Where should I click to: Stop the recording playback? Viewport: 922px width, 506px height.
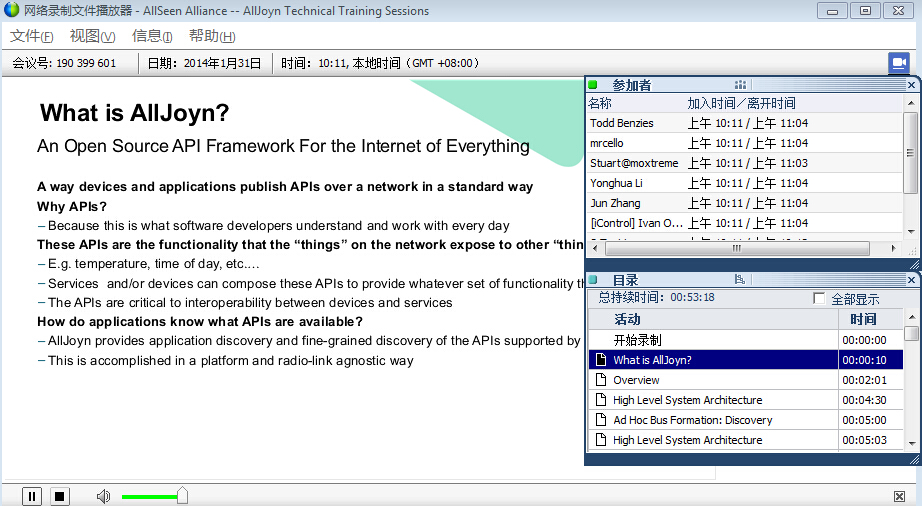point(59,497)
